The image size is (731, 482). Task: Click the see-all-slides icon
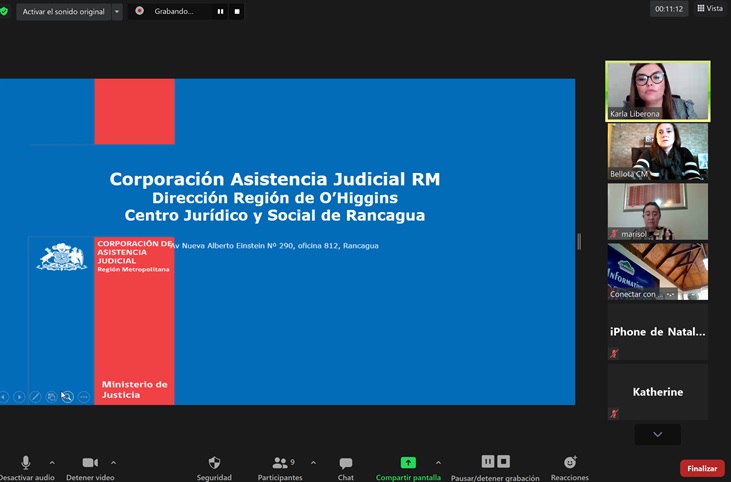[x=51, y=397]
